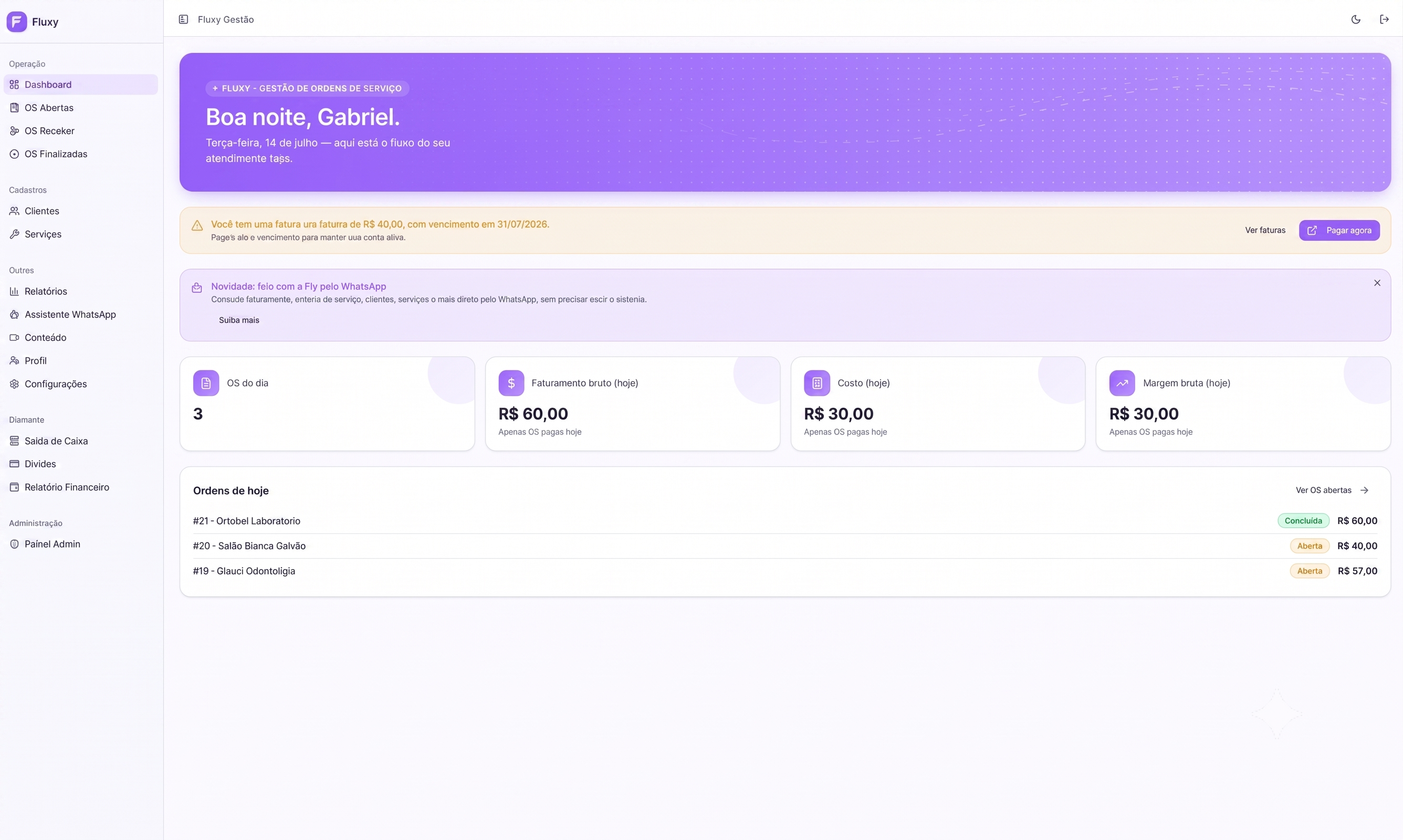Click the Conteádo icon

(x=14, y=338)
